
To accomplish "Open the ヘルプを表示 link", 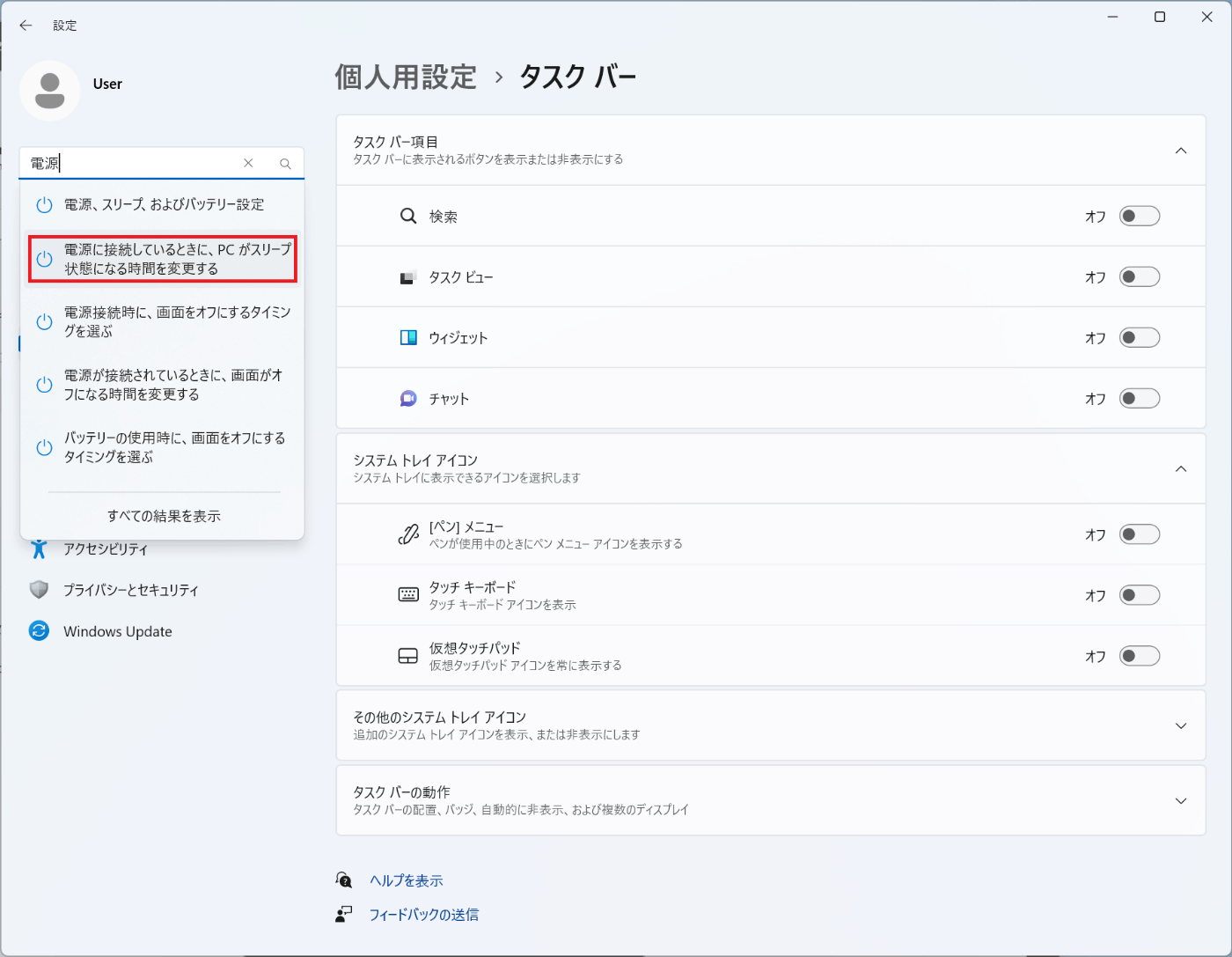I will tap(407, 880).
